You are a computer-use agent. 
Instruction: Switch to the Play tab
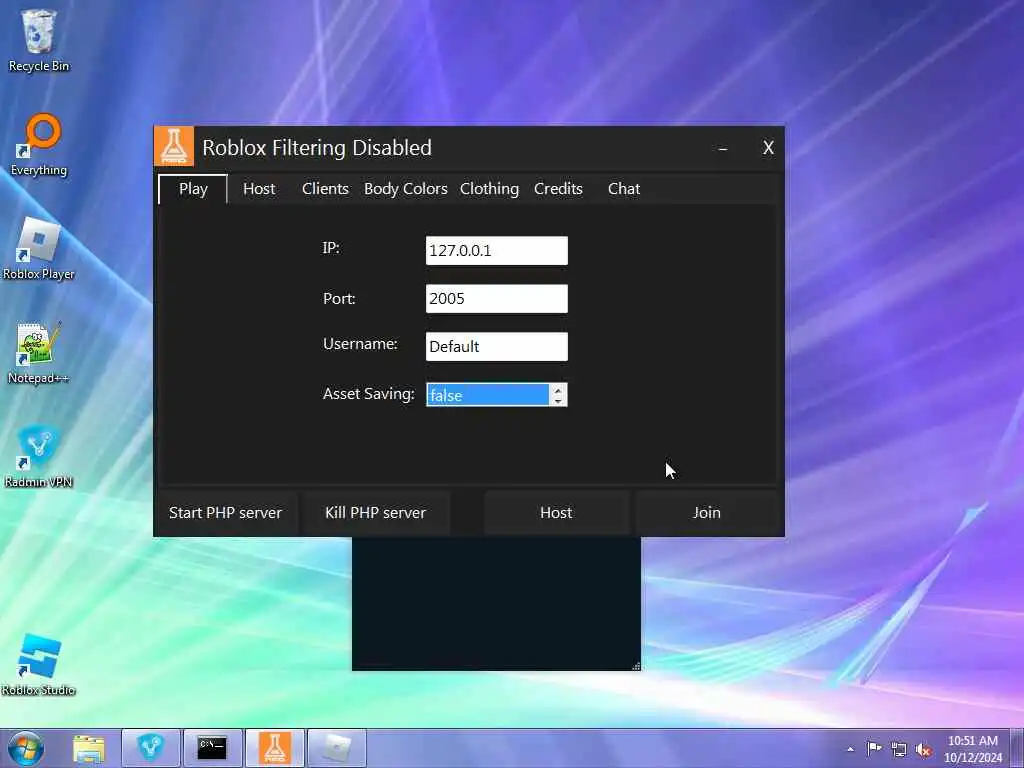pos(193,189)
